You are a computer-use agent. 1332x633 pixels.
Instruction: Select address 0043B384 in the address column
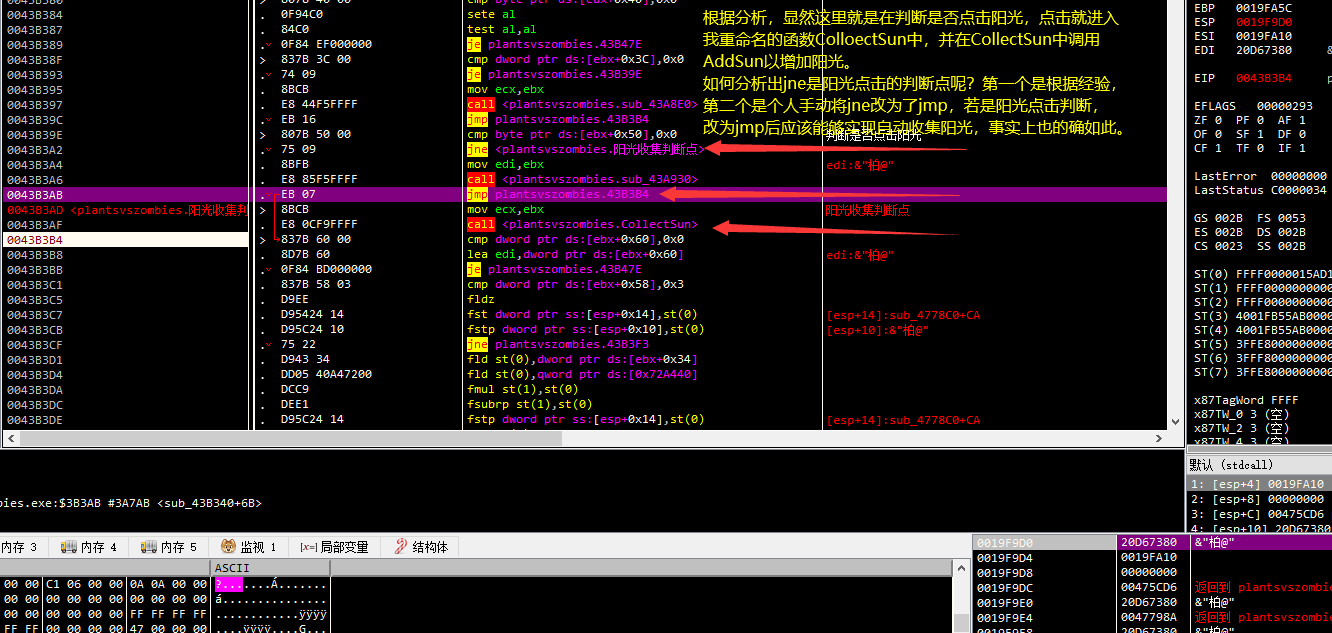point(35,15)
